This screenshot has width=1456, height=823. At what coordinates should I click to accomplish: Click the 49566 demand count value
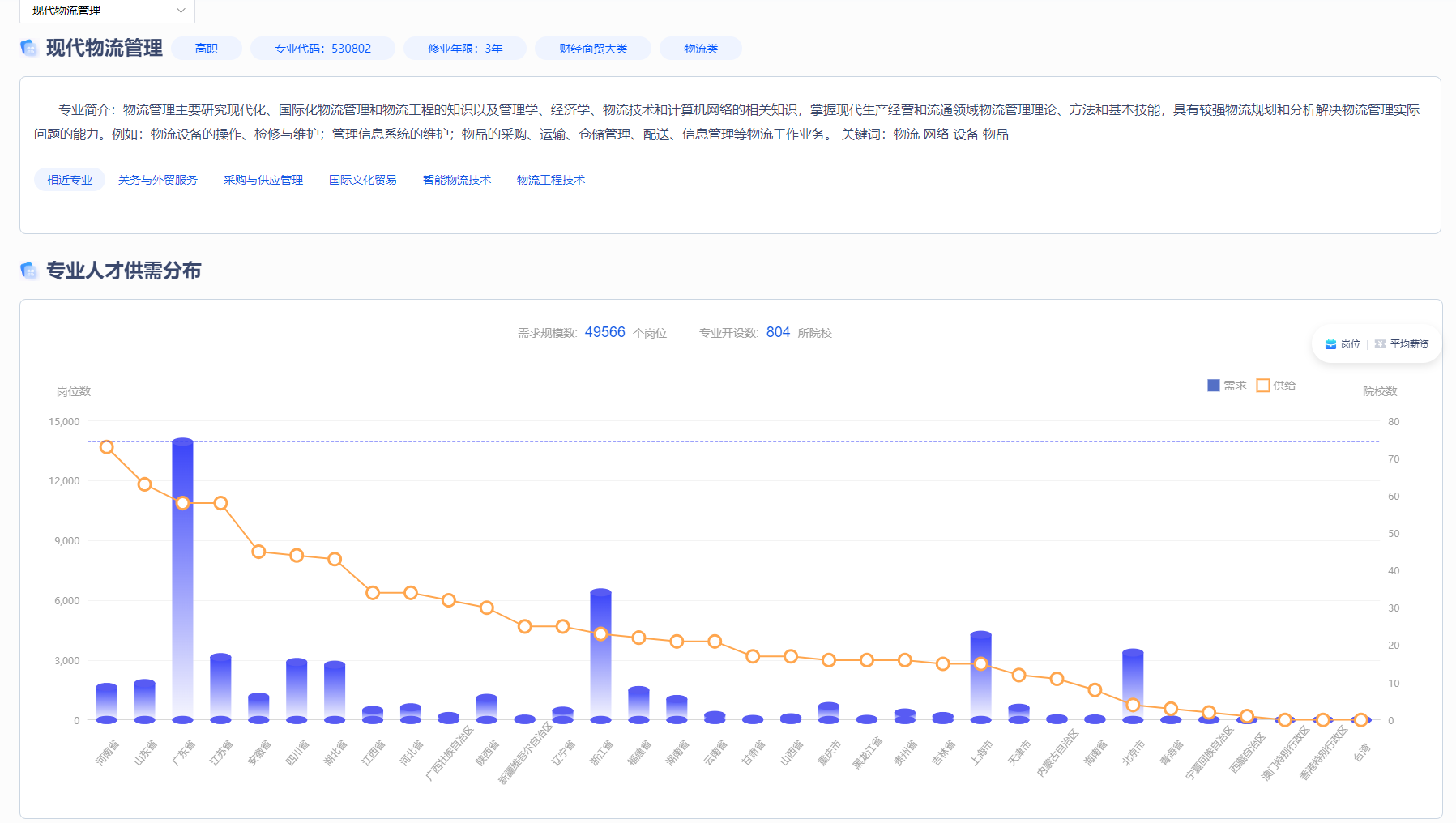tap(605, 332)
